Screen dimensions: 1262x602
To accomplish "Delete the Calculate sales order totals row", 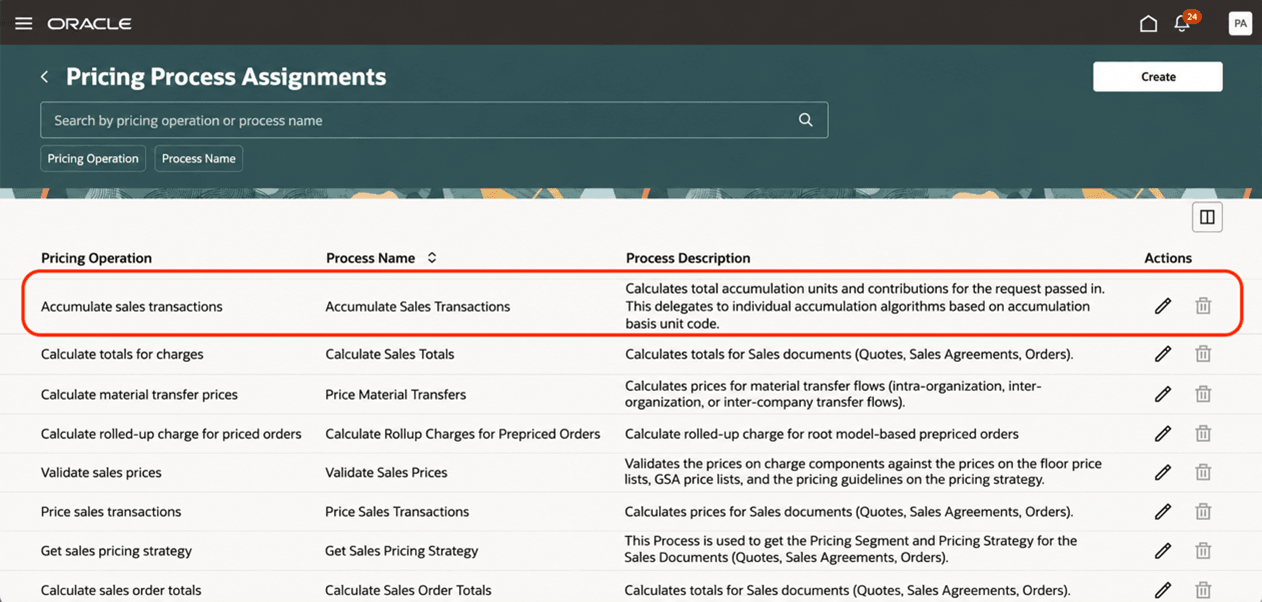I will click(1203, 590).
